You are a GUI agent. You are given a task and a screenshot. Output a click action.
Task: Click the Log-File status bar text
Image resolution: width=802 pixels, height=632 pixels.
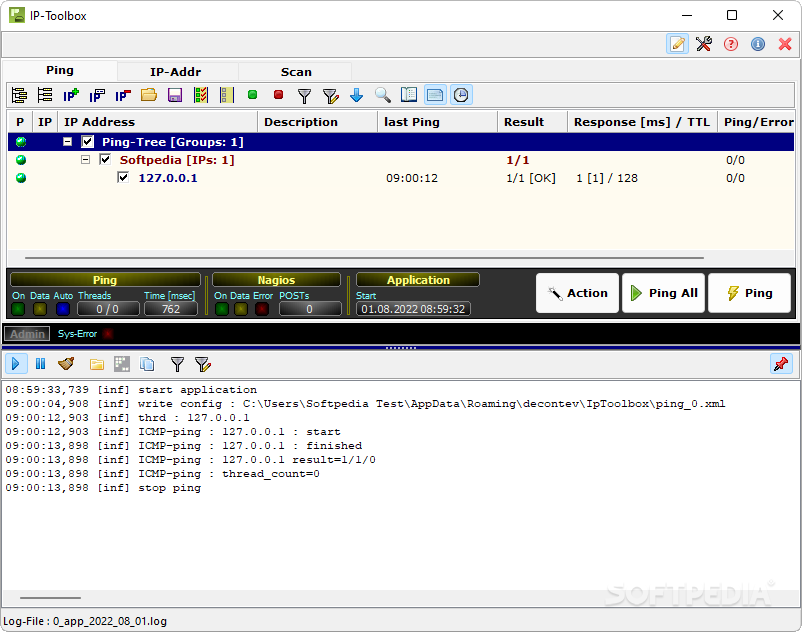click(x=85, y=621)
